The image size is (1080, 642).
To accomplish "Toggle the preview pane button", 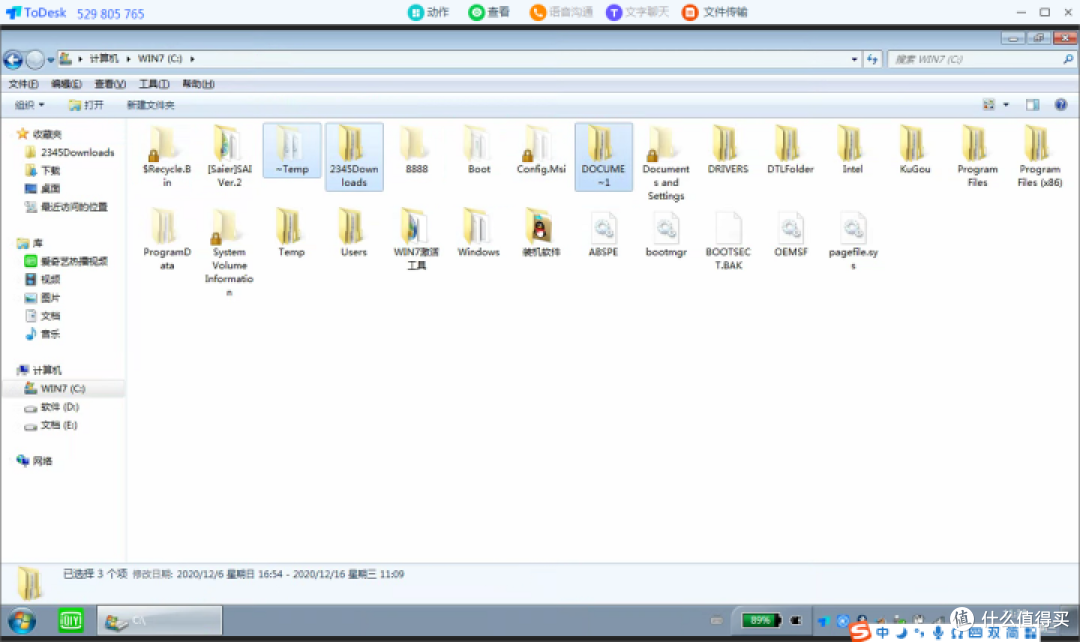I will 1032,105.
